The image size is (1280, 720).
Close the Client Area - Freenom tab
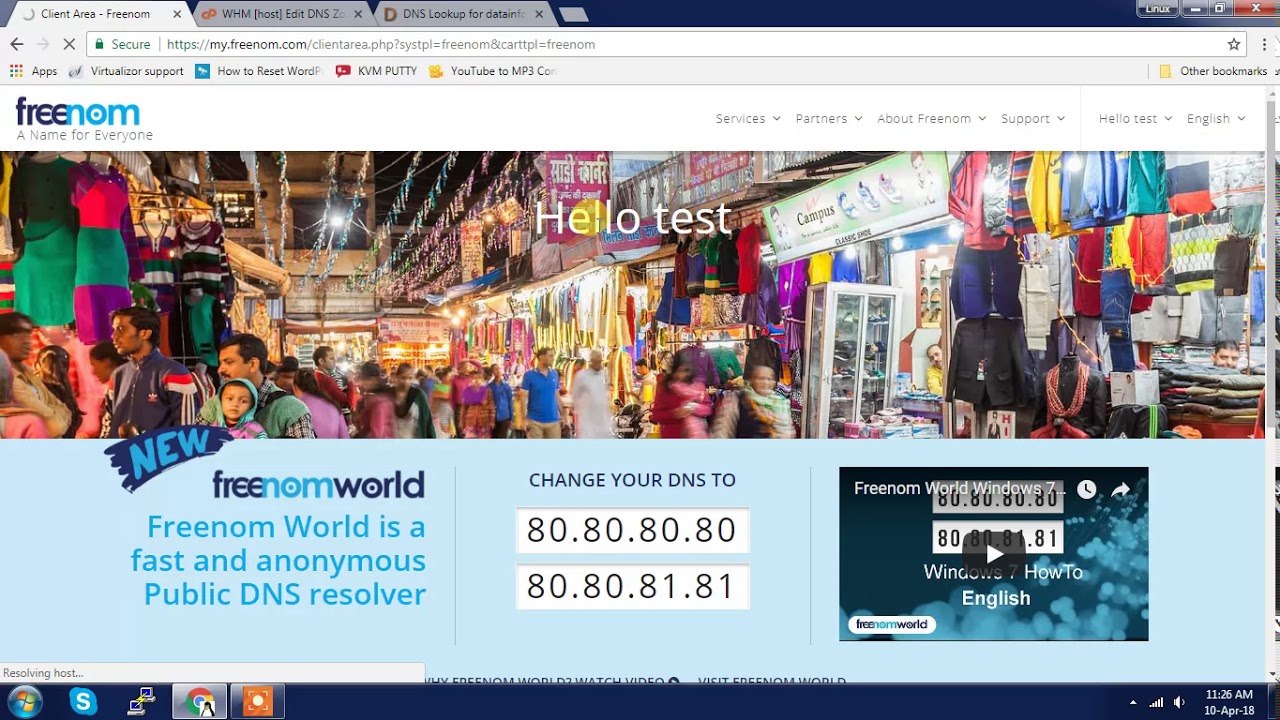(x=177, y=14)
